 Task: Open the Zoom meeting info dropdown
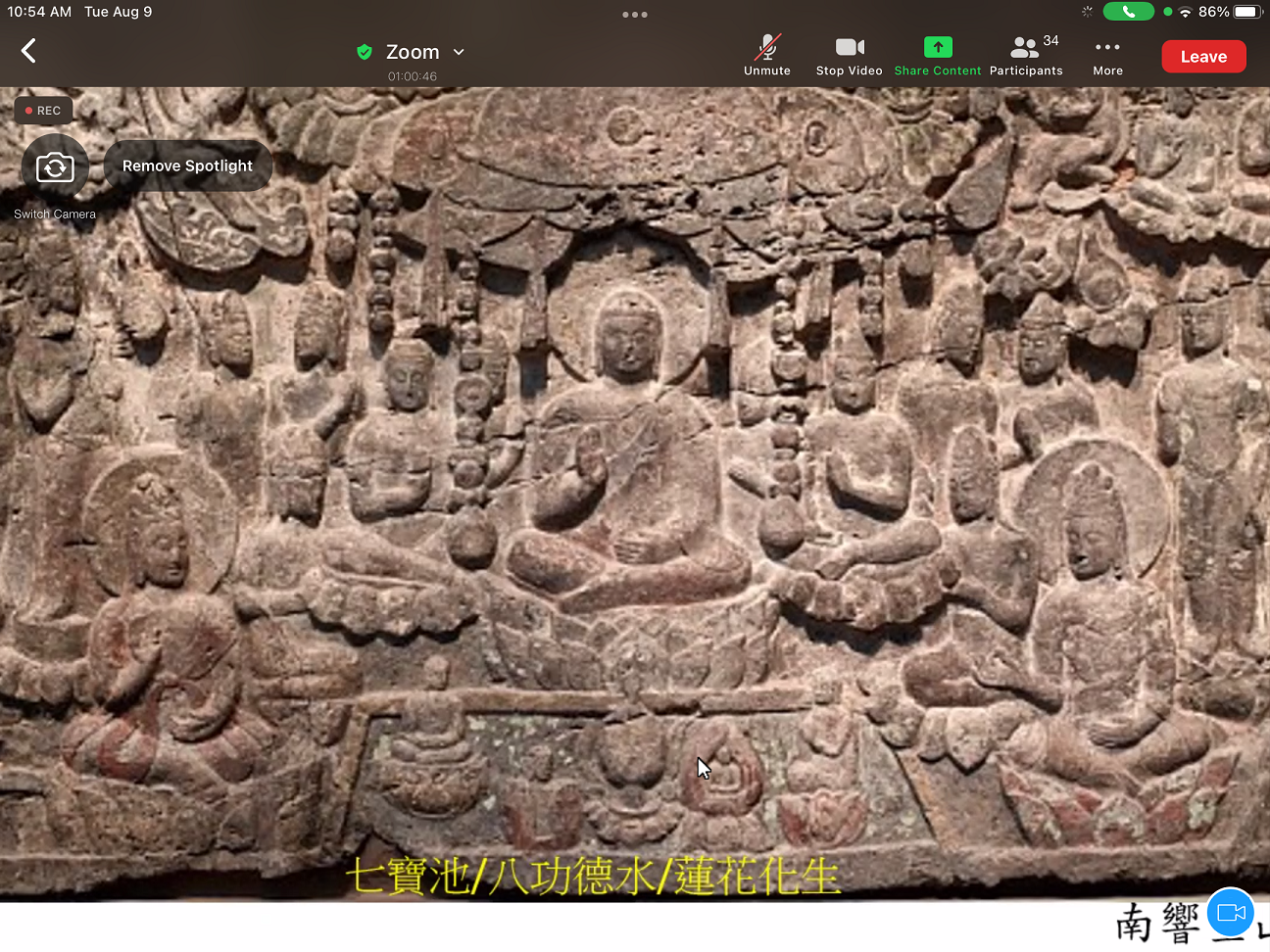pos(424,52)
